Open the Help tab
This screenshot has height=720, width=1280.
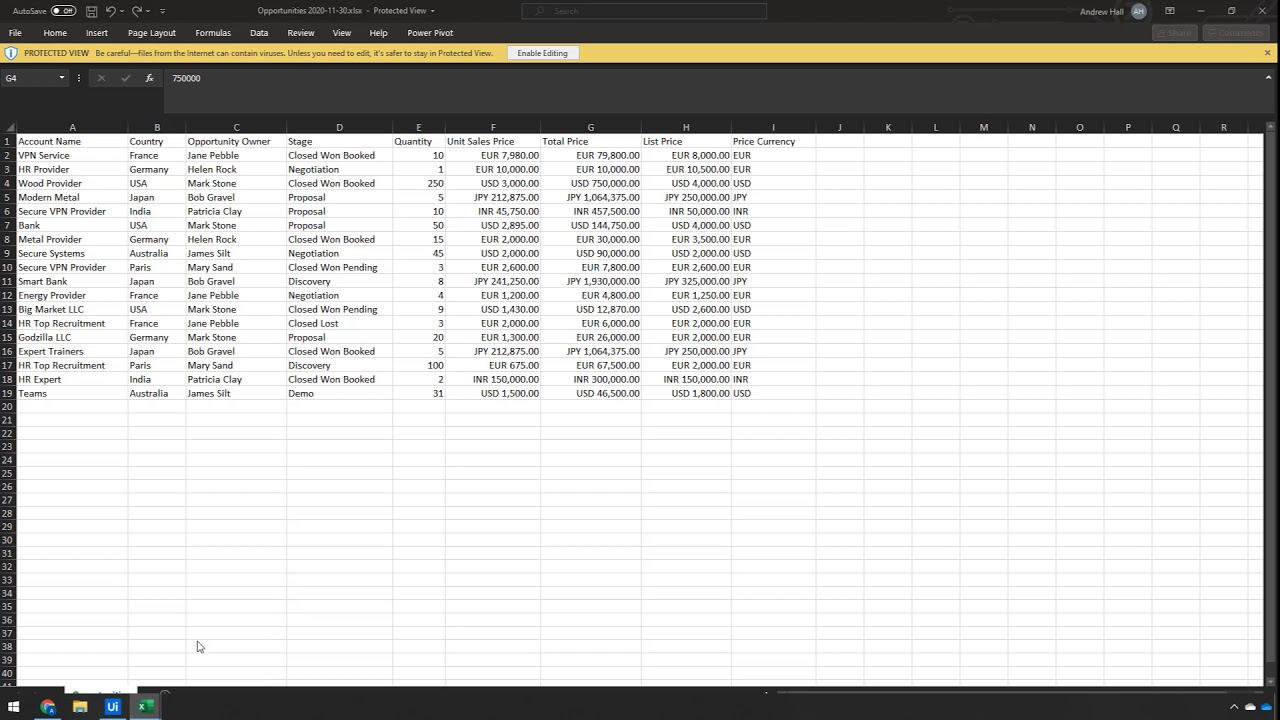(x=378, y=33)
